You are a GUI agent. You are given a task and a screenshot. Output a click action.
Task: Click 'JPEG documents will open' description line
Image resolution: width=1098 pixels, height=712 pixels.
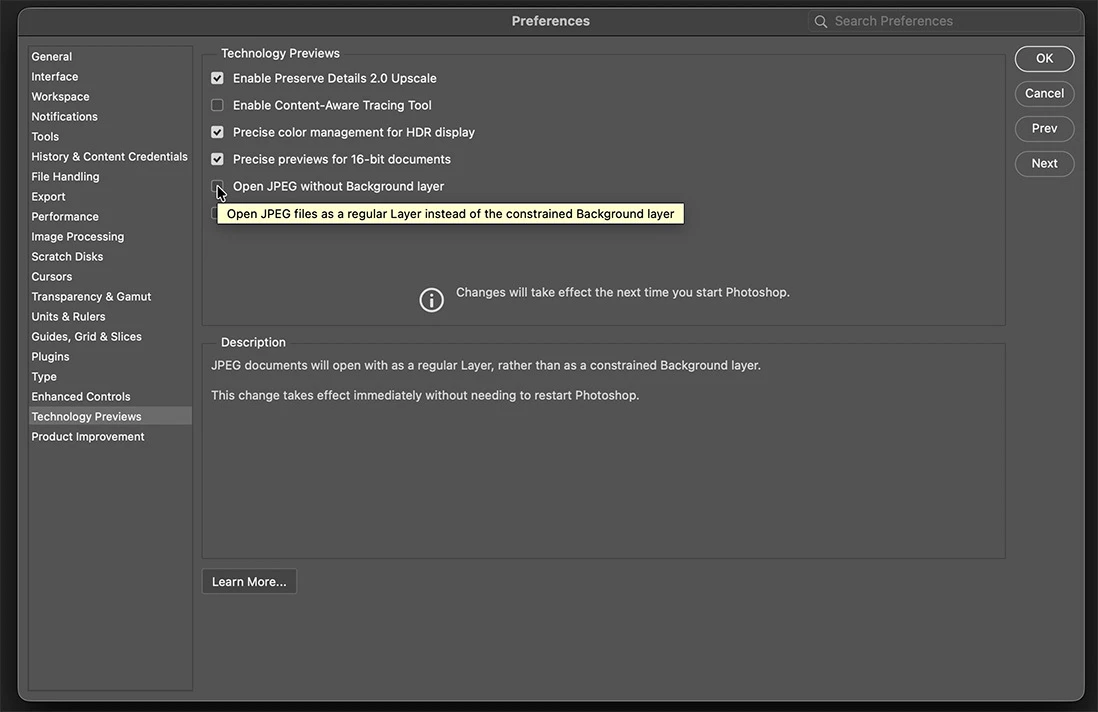click(x=486, y=365)
